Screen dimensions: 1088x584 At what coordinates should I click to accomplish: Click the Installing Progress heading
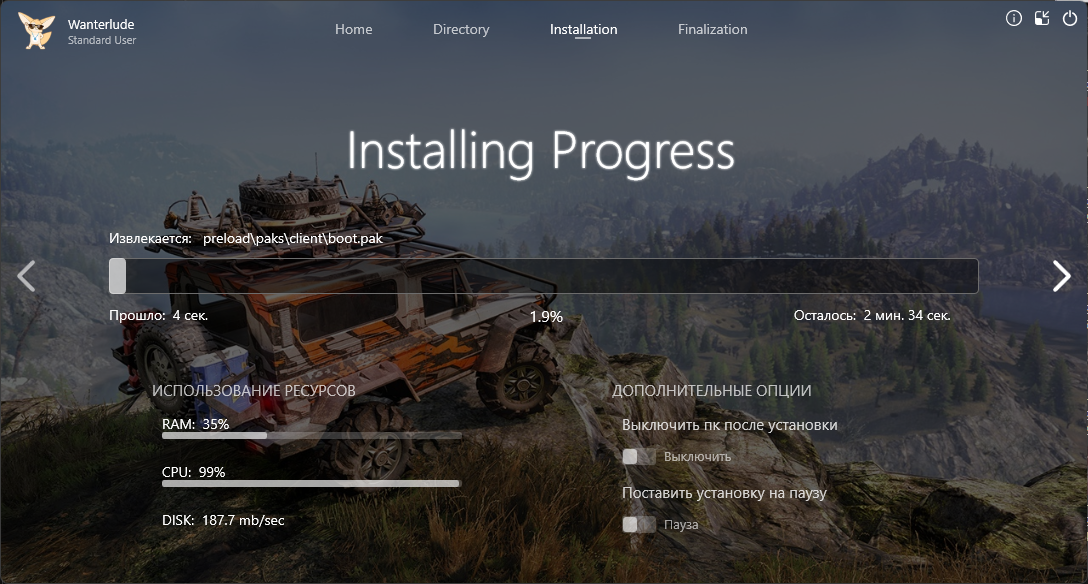point(541,151)
